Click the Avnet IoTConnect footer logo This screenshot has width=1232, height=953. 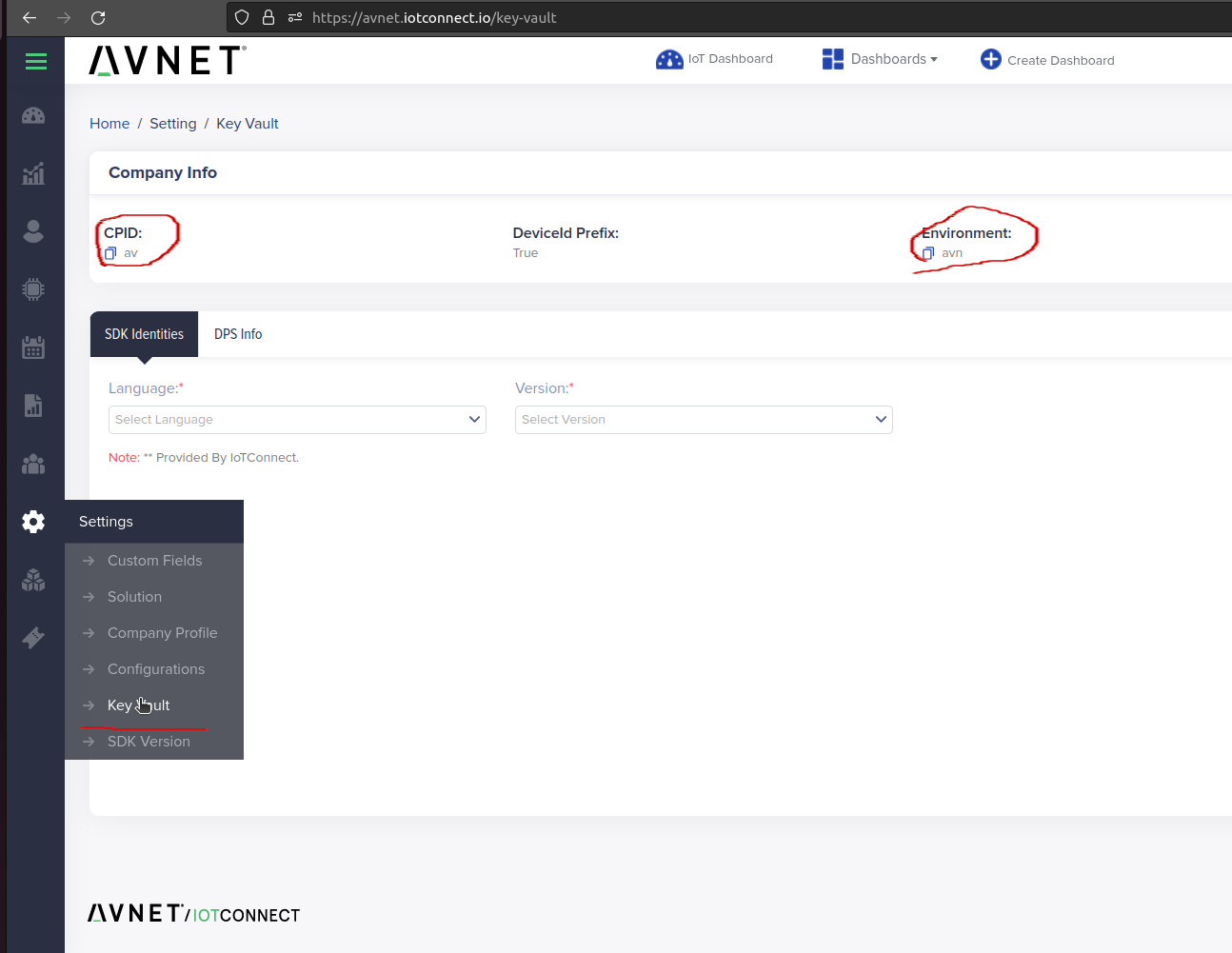[x=194, y=914]
